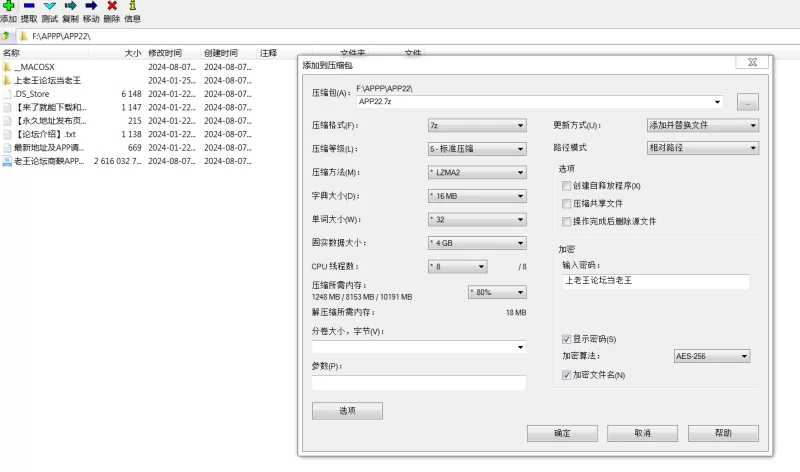This screenshot has height=472, width=800.
Task: Click the blue 提取 (Extract) toolbar icon
Action: (x=29, y=6)
